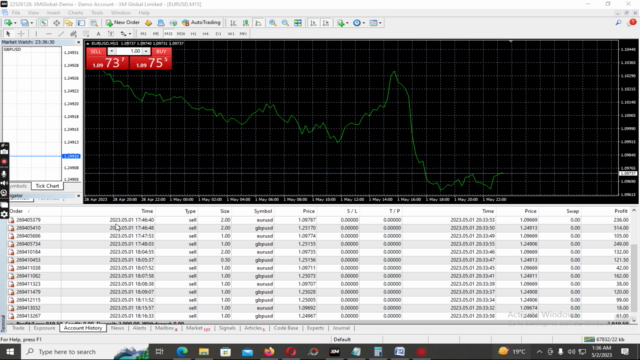Open the Periods clock dropdown
The image size is (640, 360).
tap(359, 23)
